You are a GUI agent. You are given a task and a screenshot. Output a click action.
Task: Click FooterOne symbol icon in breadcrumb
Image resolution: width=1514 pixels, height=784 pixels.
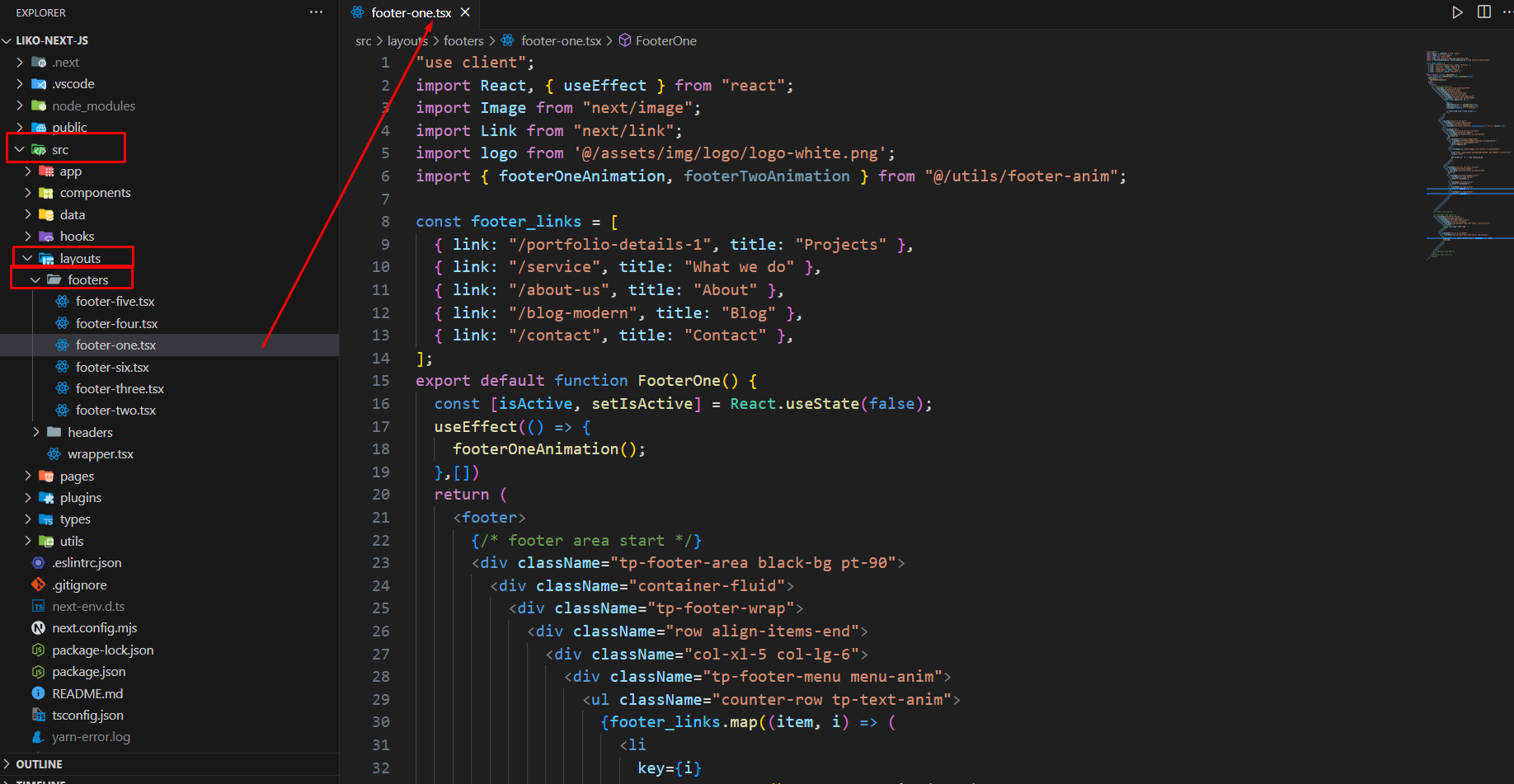pyautogui.click(x=625, y=40)
